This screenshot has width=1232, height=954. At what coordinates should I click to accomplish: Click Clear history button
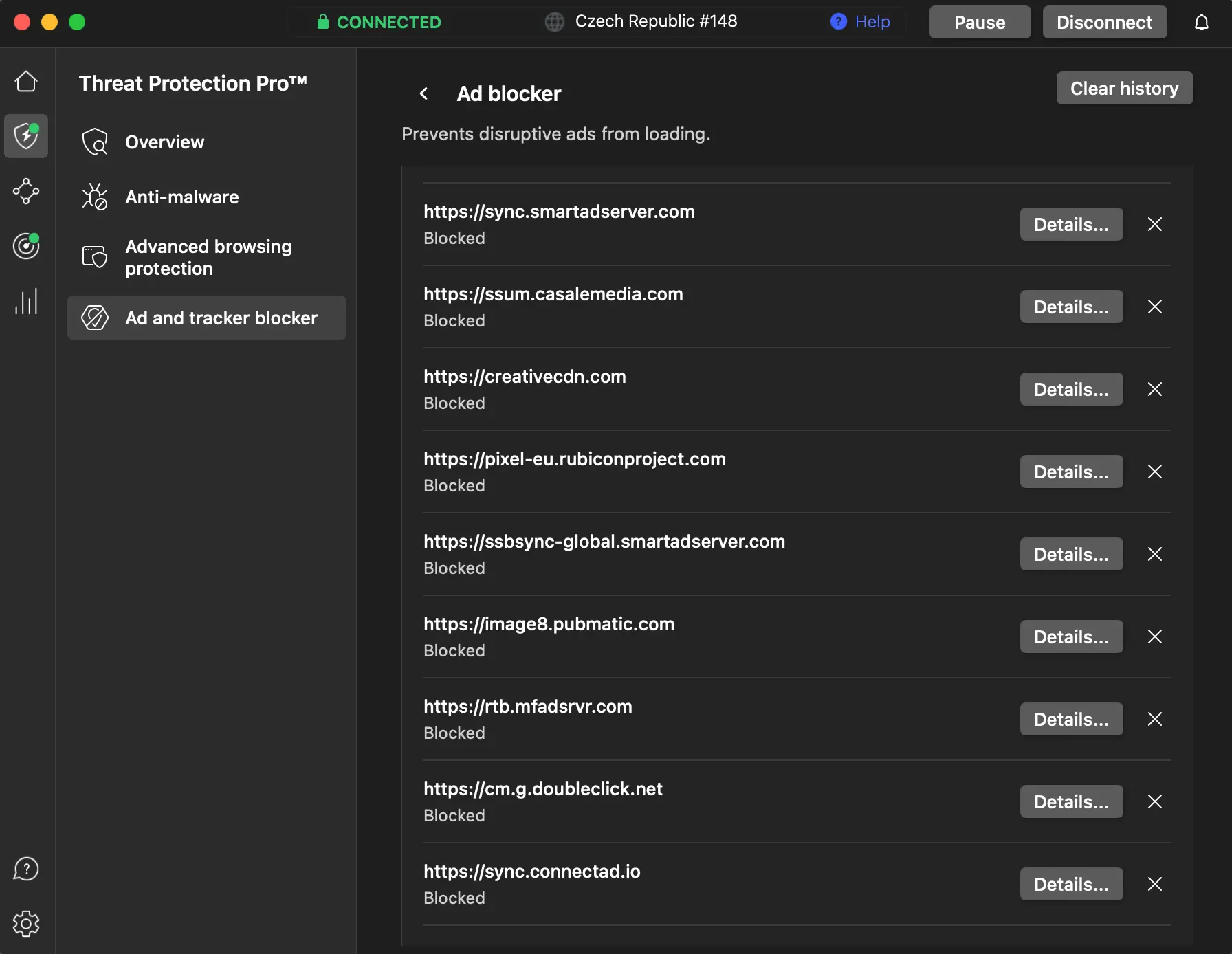point(1124,89)
